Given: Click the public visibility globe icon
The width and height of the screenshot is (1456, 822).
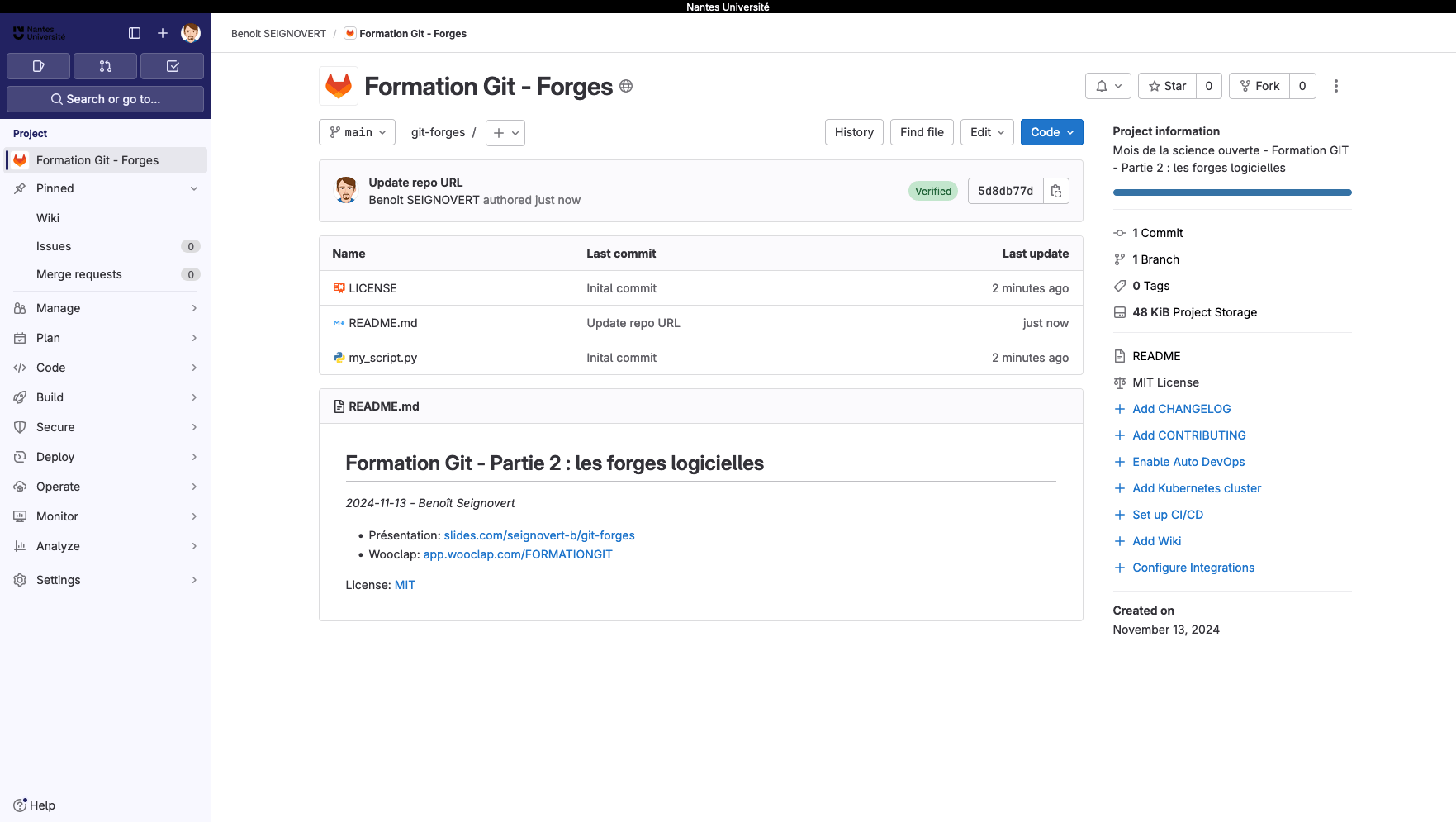Looking at the screenshot, I should point(626,86).
